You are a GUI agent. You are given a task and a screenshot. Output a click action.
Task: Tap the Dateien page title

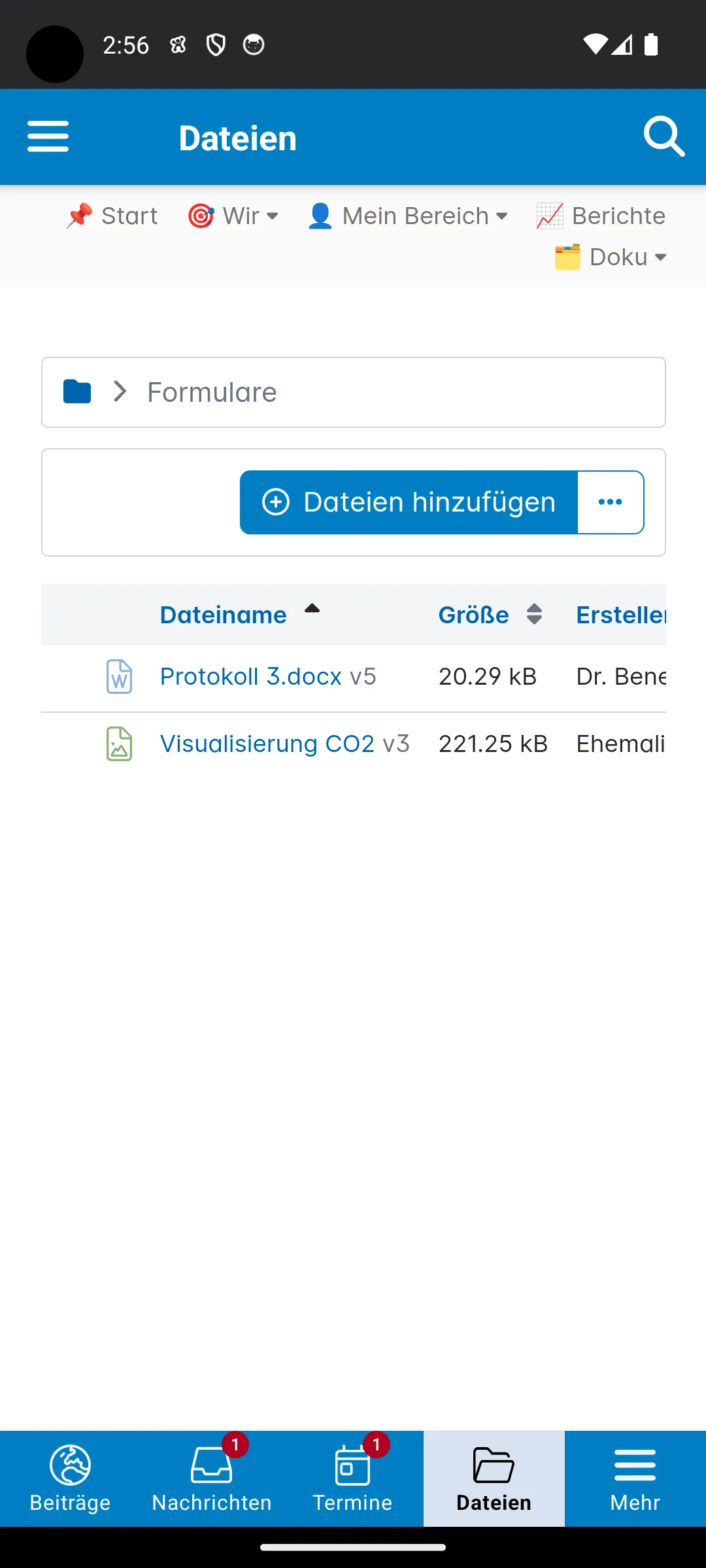coord(238,138)
